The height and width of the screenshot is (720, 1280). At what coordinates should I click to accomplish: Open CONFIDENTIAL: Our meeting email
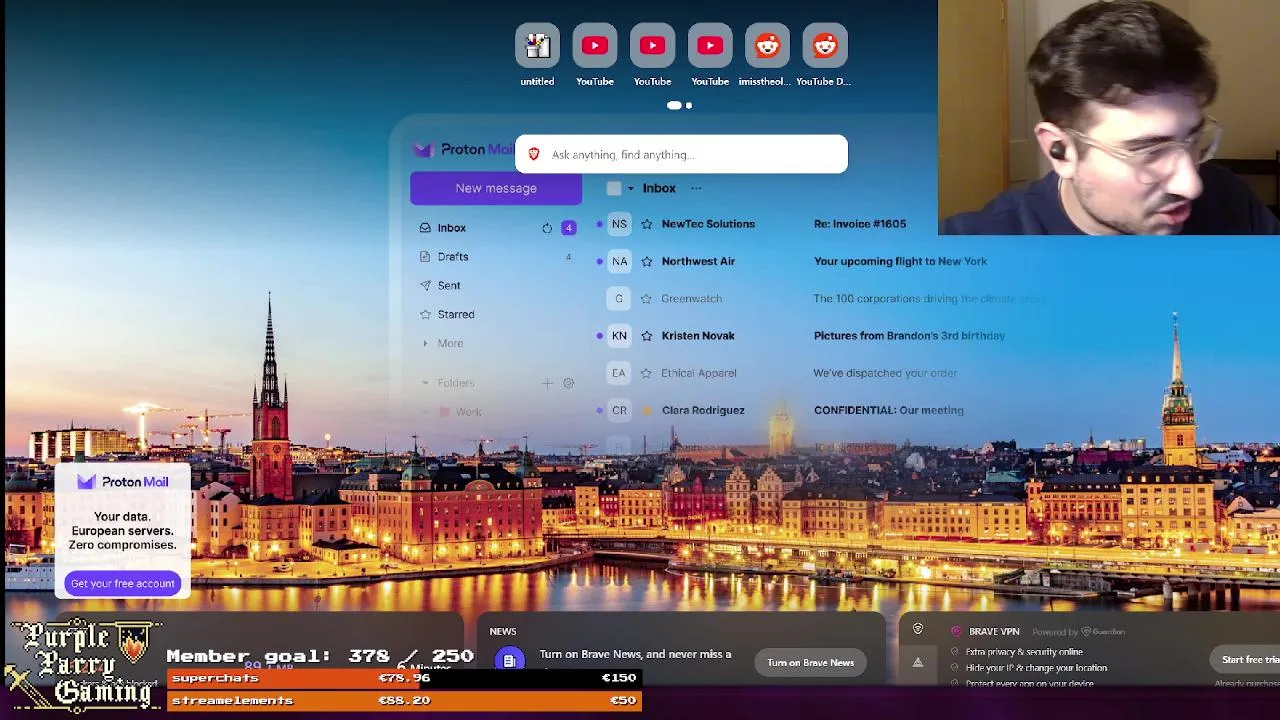coord(889,410)
